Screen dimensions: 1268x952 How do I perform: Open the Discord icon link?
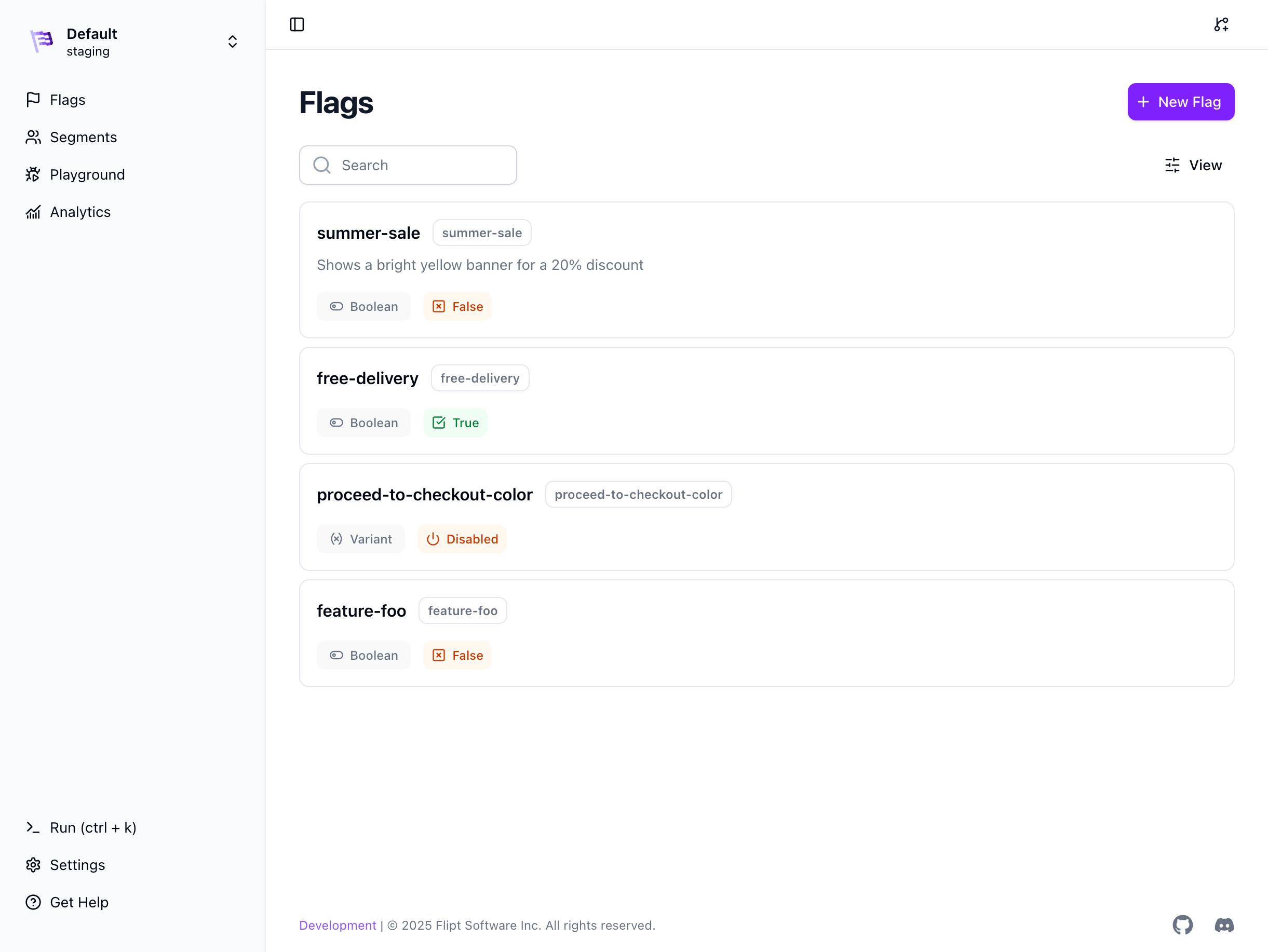coord(1224,925)
